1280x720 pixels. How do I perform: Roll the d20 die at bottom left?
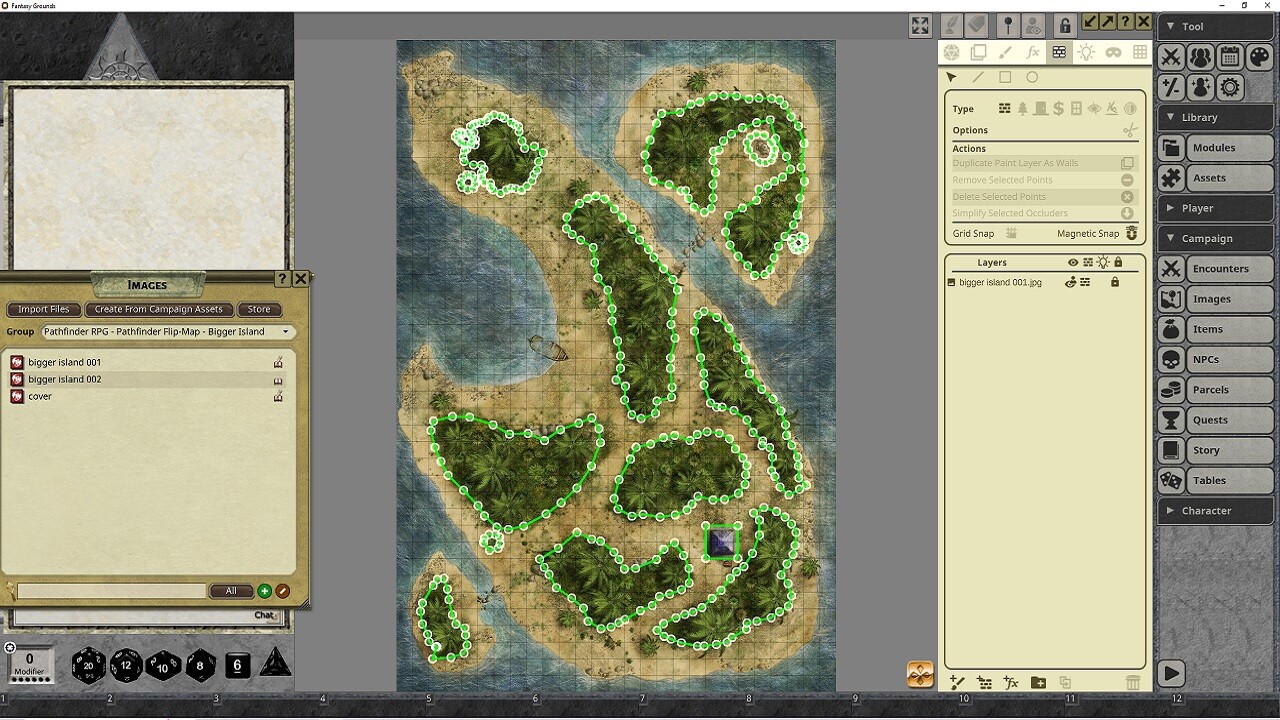click(88, 664)
